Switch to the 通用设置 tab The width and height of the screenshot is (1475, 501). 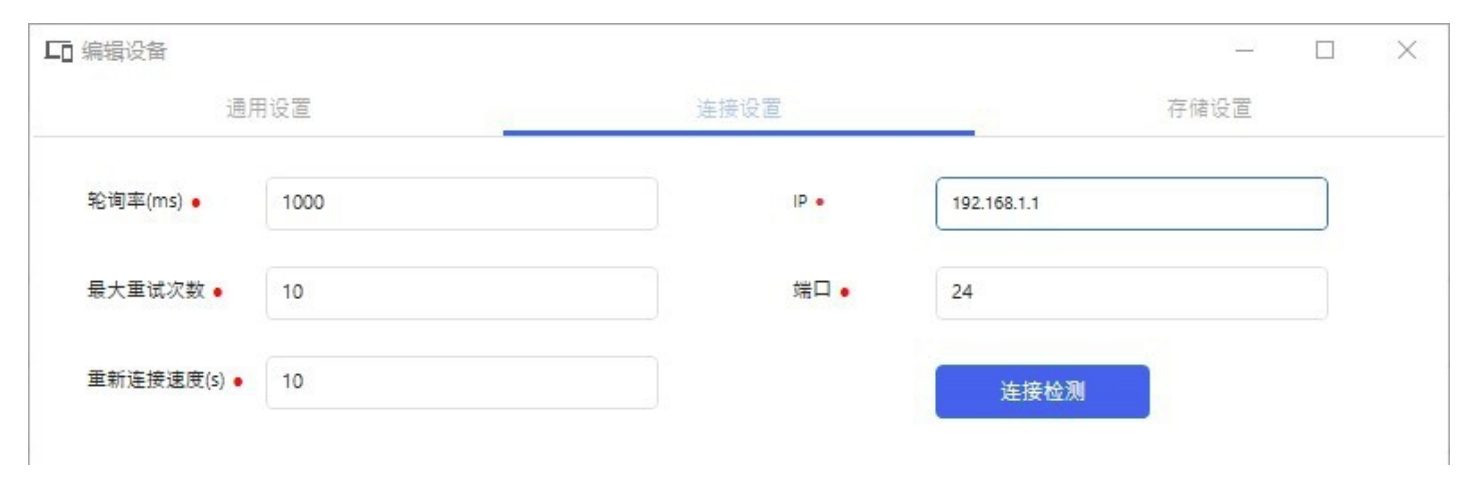click(x=269, y=108)
